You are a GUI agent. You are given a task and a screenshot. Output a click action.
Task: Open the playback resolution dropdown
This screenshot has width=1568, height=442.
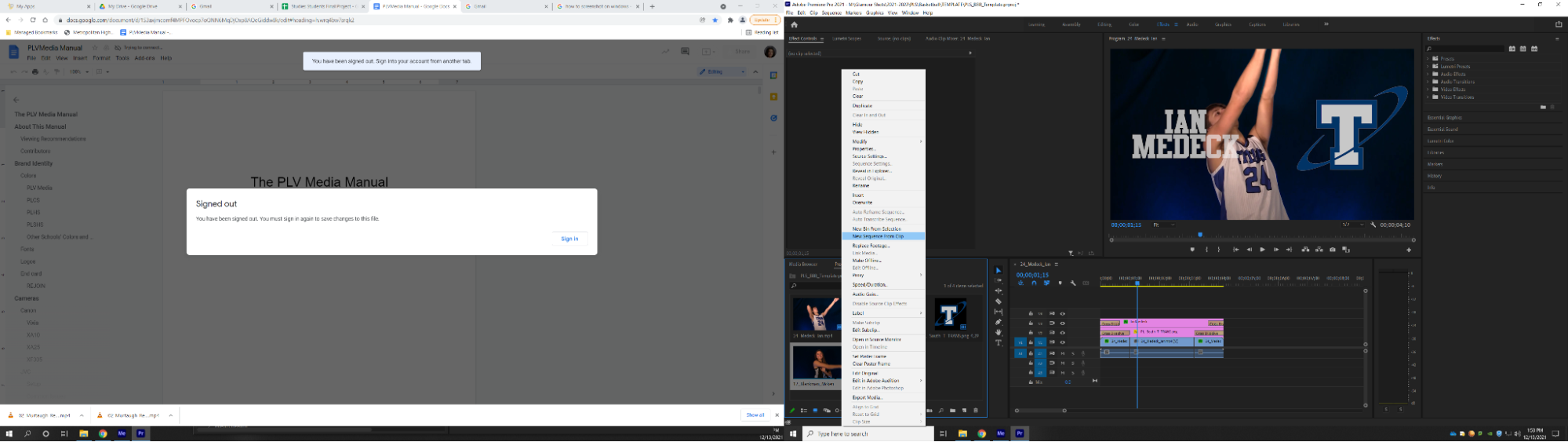1353,225
